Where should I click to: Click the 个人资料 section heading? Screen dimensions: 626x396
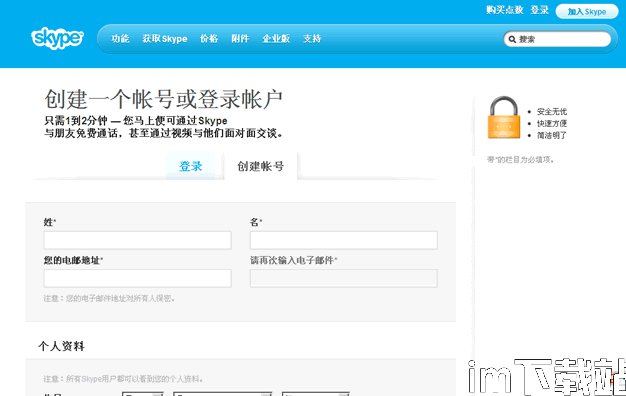(x=61, y=346)
